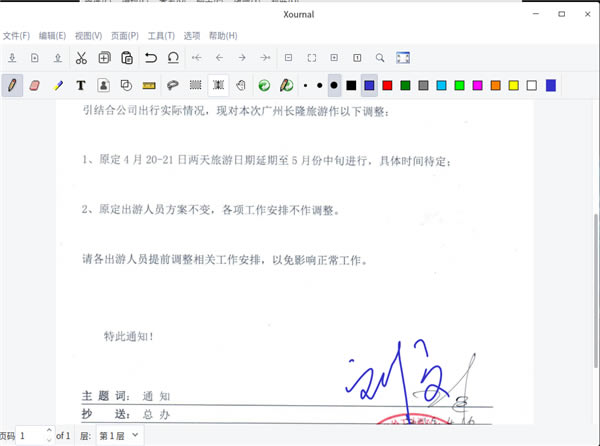Image resolution: width=600 pixels, height=446 pixels.
Task: Click the Save icon in toolbar
Action: (12, 58)
